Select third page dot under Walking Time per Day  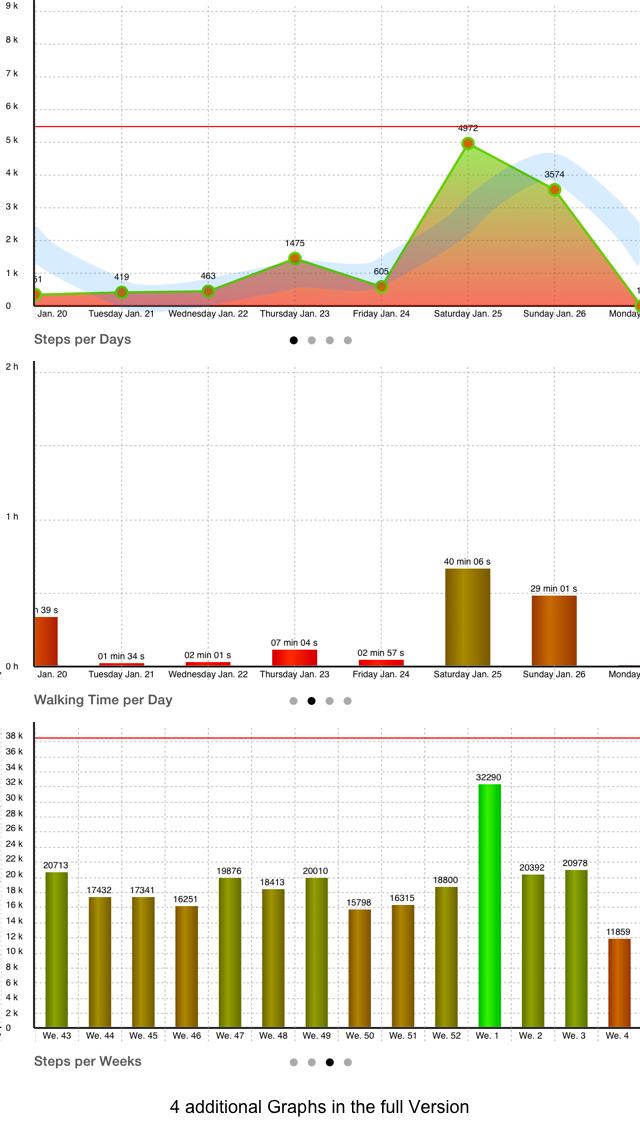(330, 701)
